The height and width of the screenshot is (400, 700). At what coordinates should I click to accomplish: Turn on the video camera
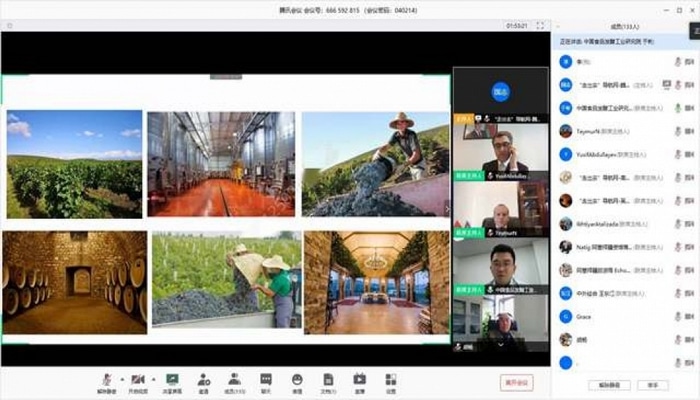[137, 380]
